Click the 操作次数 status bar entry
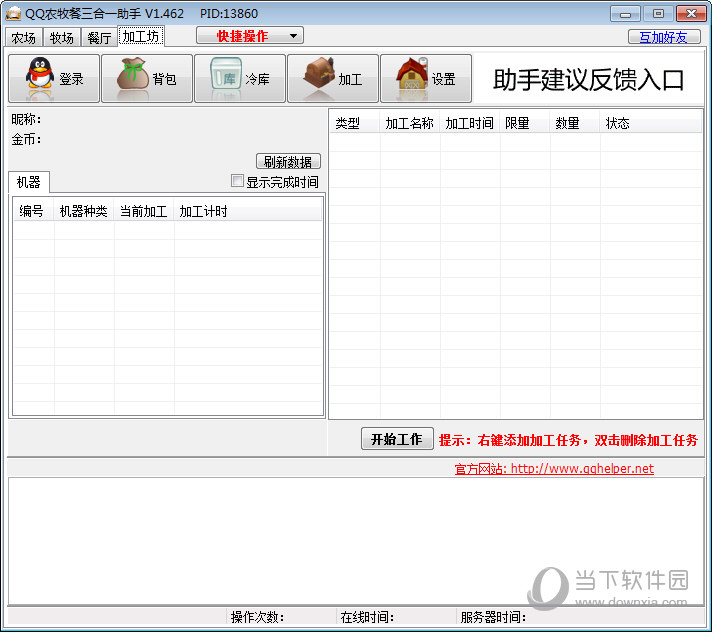712x632 pixels. [282, 617]
